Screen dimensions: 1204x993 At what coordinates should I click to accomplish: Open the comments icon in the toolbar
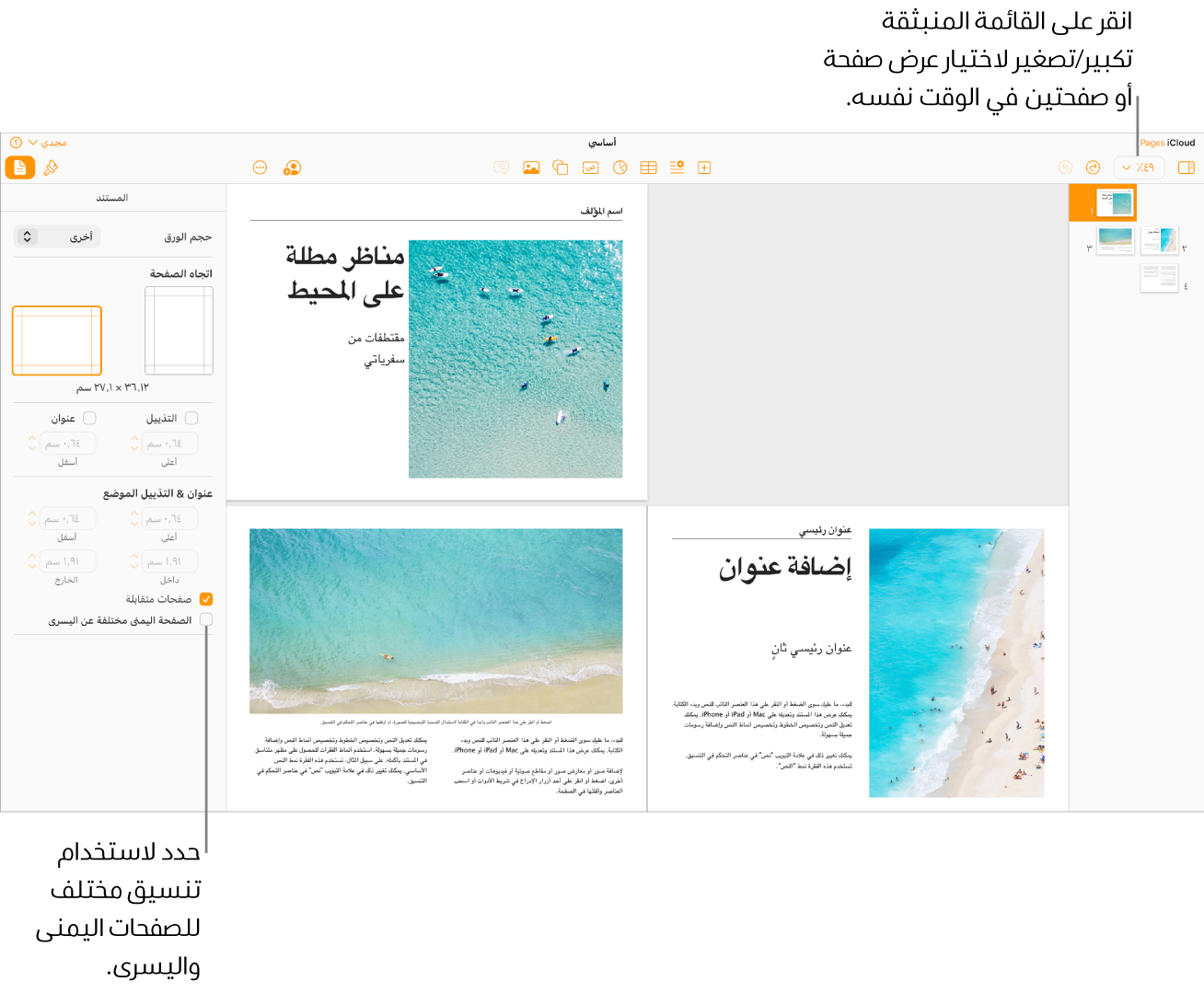coord(502,167)
